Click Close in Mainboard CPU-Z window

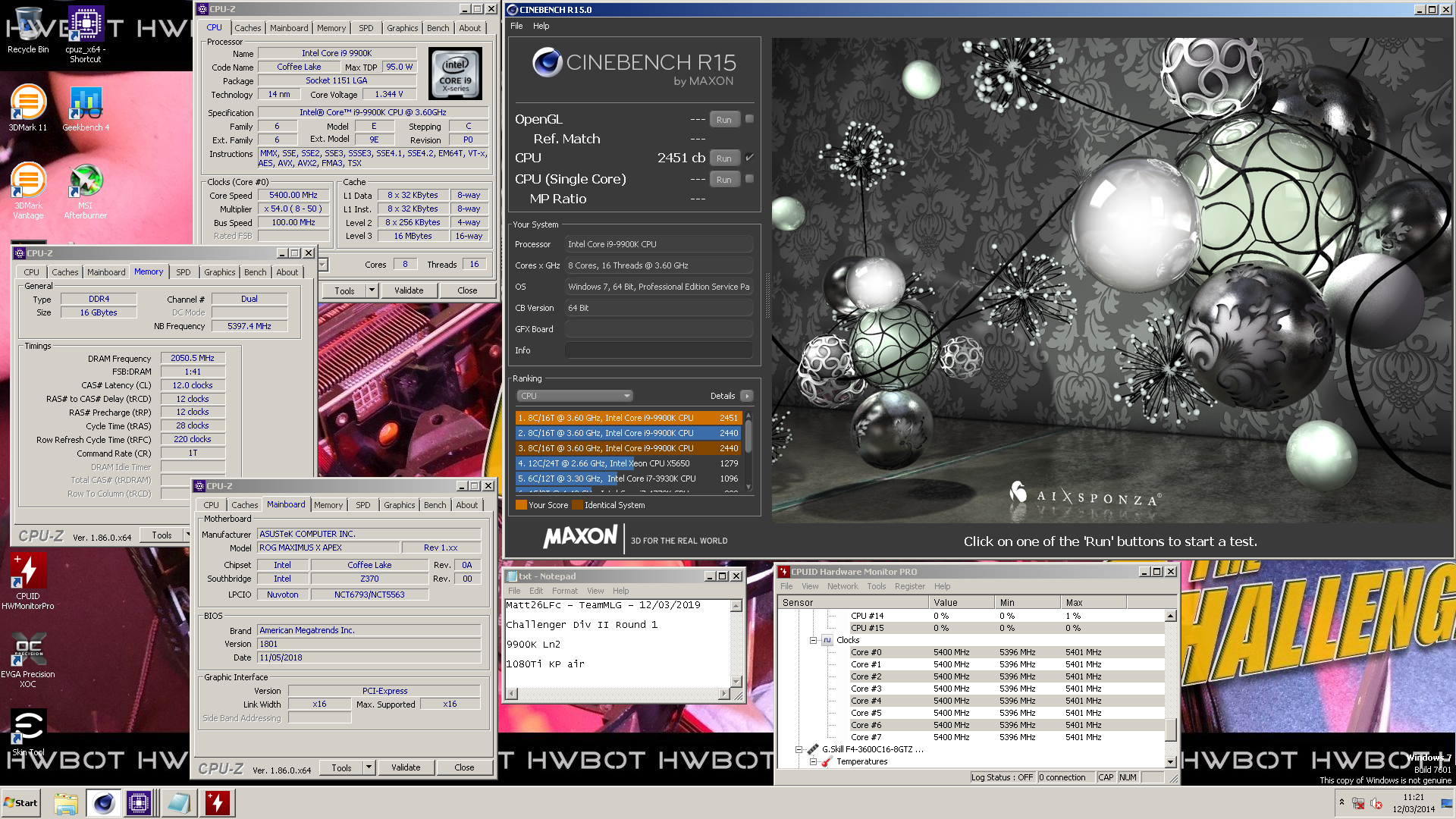click(464, 767)
